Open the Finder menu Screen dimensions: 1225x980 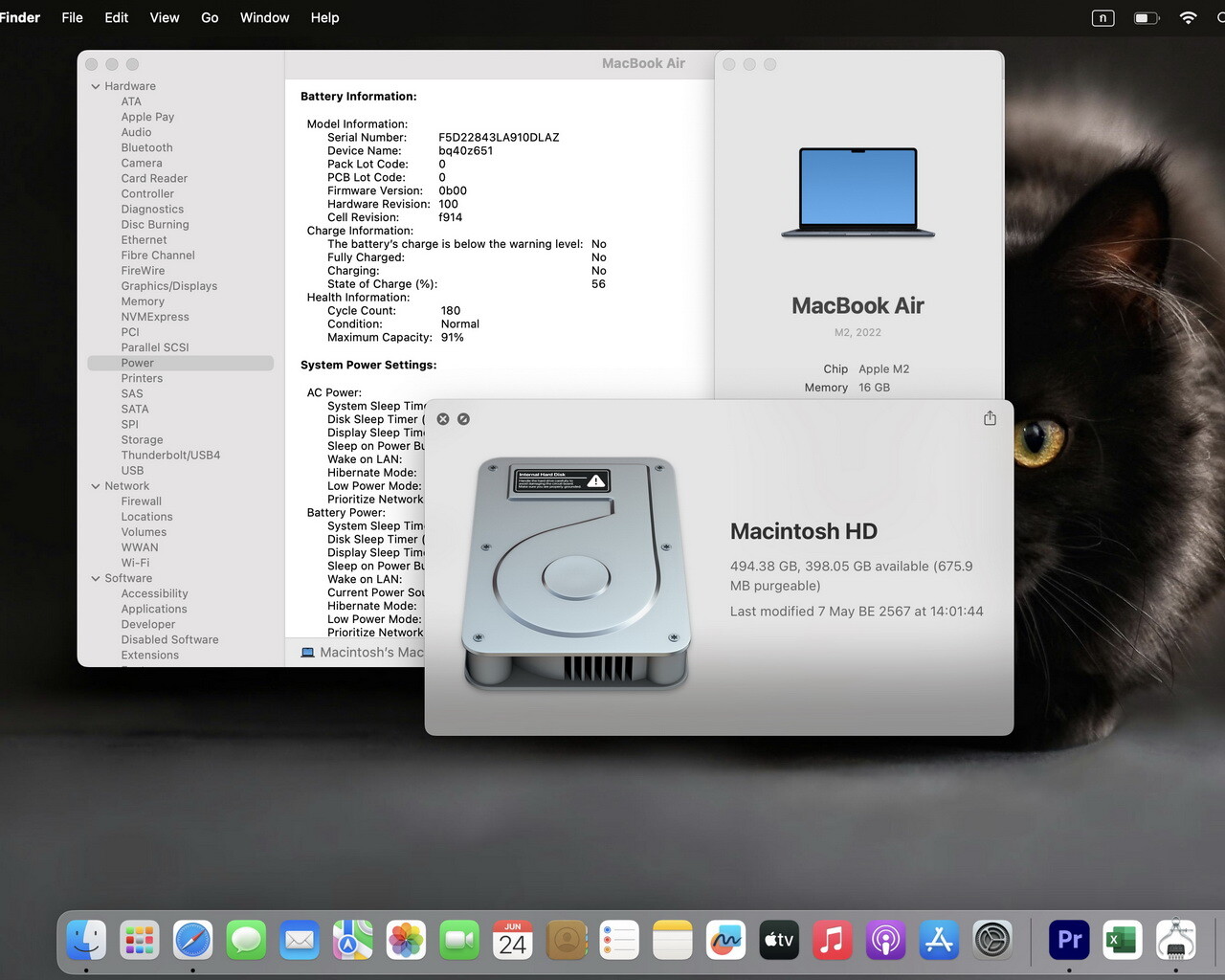pos(20,17)
